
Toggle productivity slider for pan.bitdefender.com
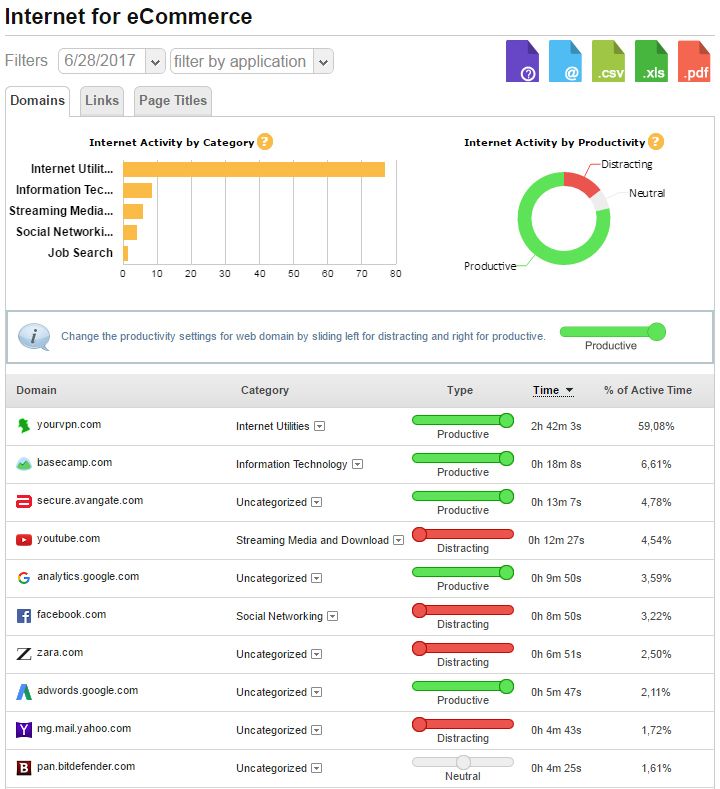[x=462, y=762]
